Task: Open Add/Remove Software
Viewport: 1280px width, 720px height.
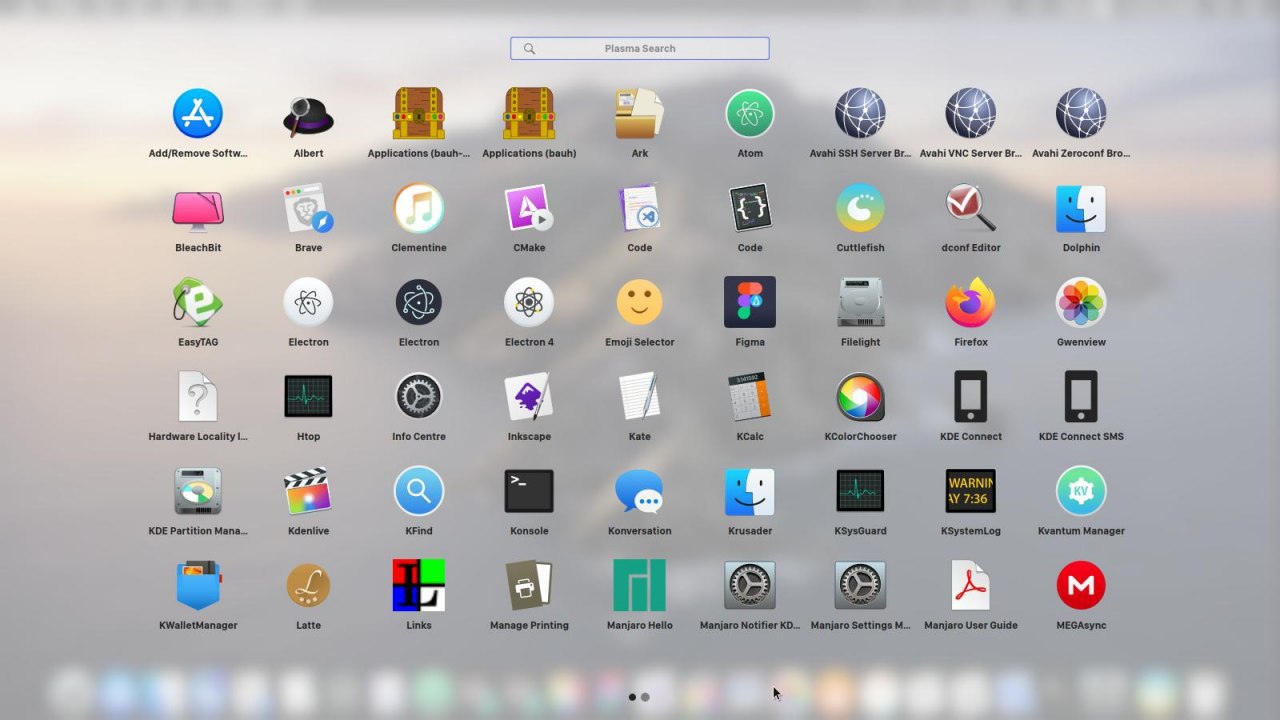Action: click(198, 113)
